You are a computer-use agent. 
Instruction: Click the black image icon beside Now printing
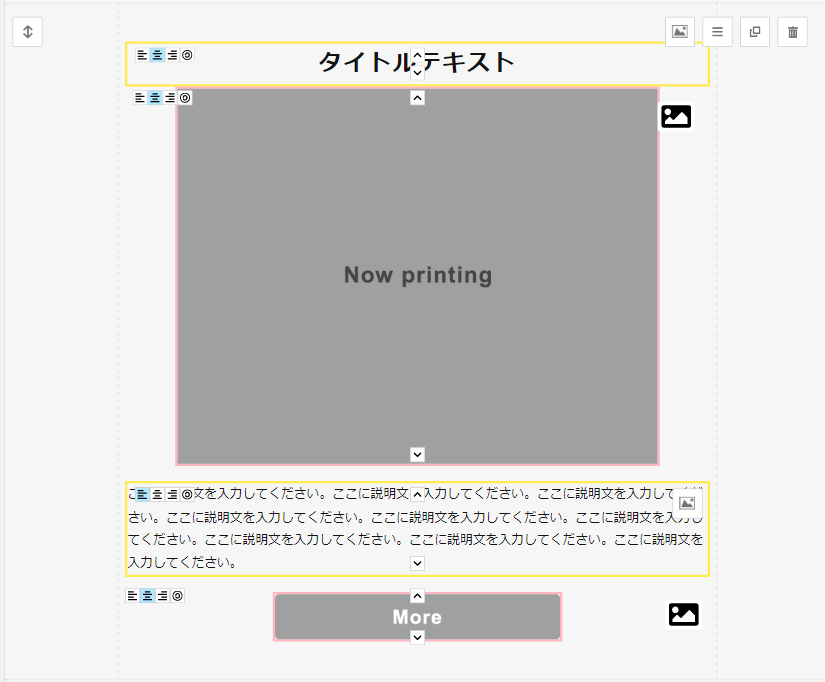click(676, 117)
